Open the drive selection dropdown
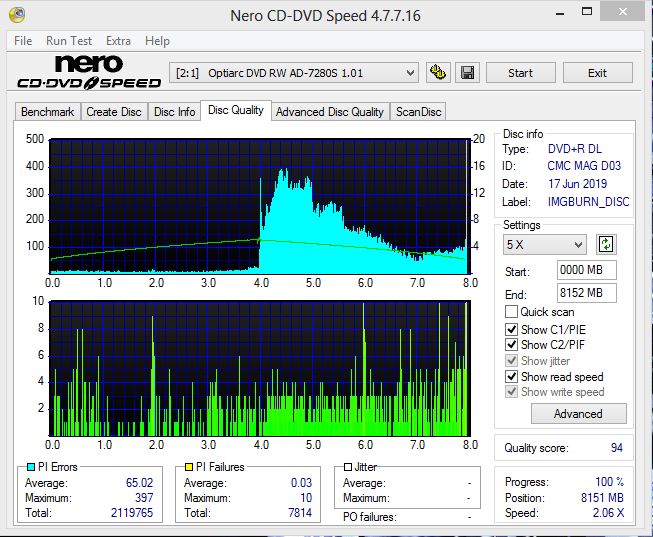The image size is (653, 537). click(294, 73)
